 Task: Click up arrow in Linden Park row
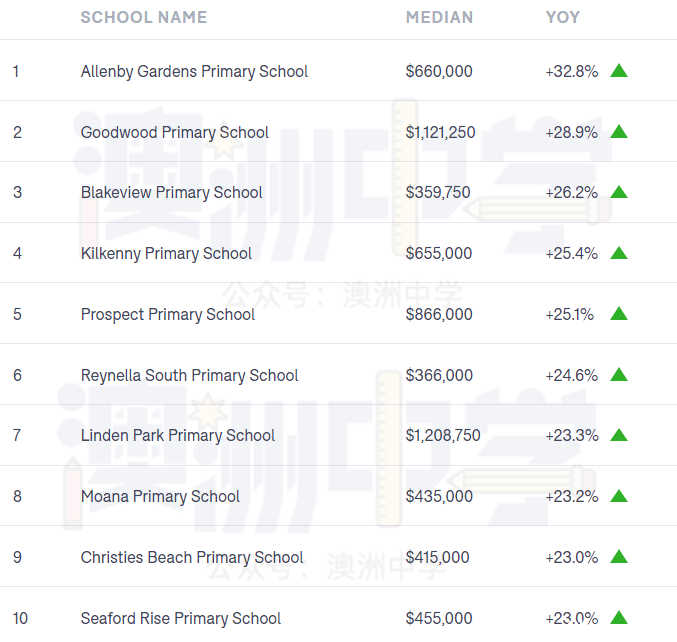pyautogui.click(x=619, y=435)
